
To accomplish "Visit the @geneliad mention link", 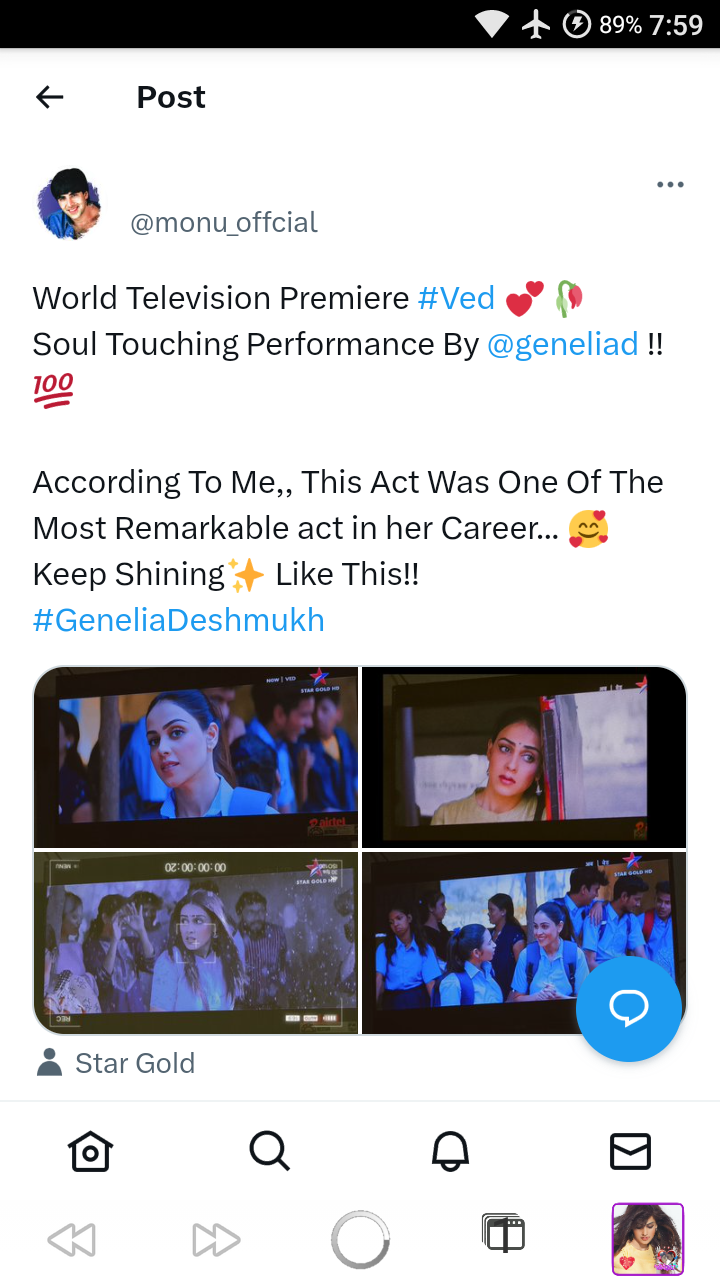I will [x=562, y=345].
